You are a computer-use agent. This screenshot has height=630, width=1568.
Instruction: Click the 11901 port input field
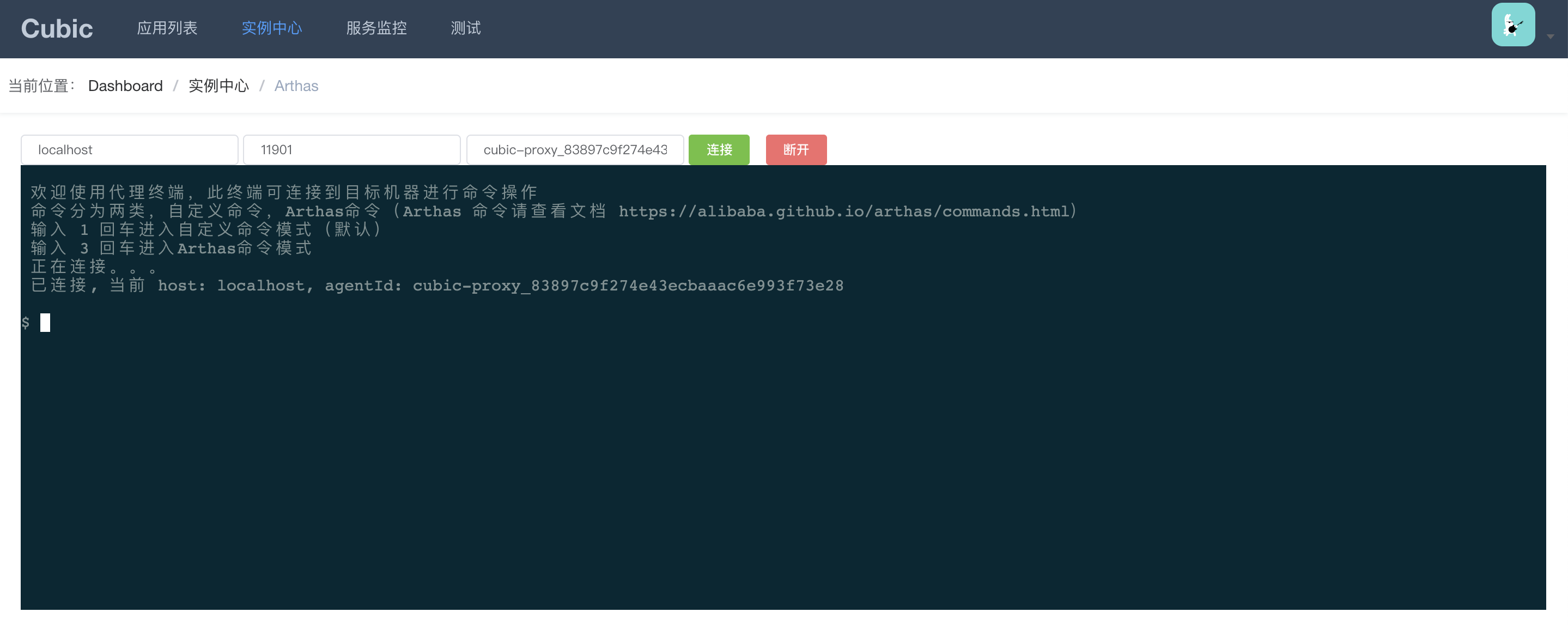coord(351,150)
